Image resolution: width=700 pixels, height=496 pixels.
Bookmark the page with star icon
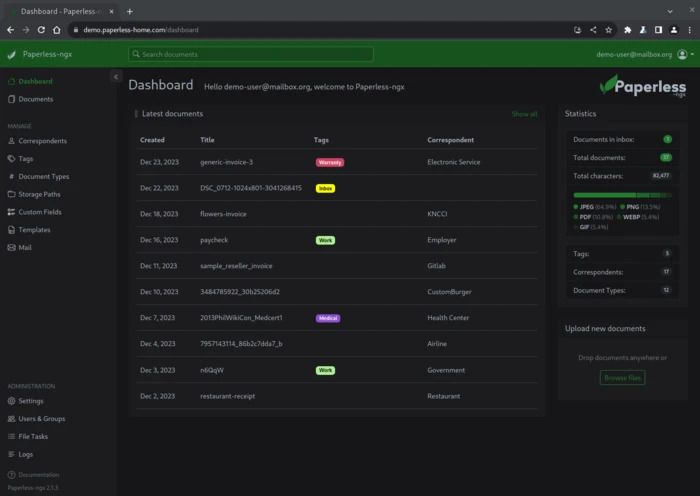[x=608, y=30]
